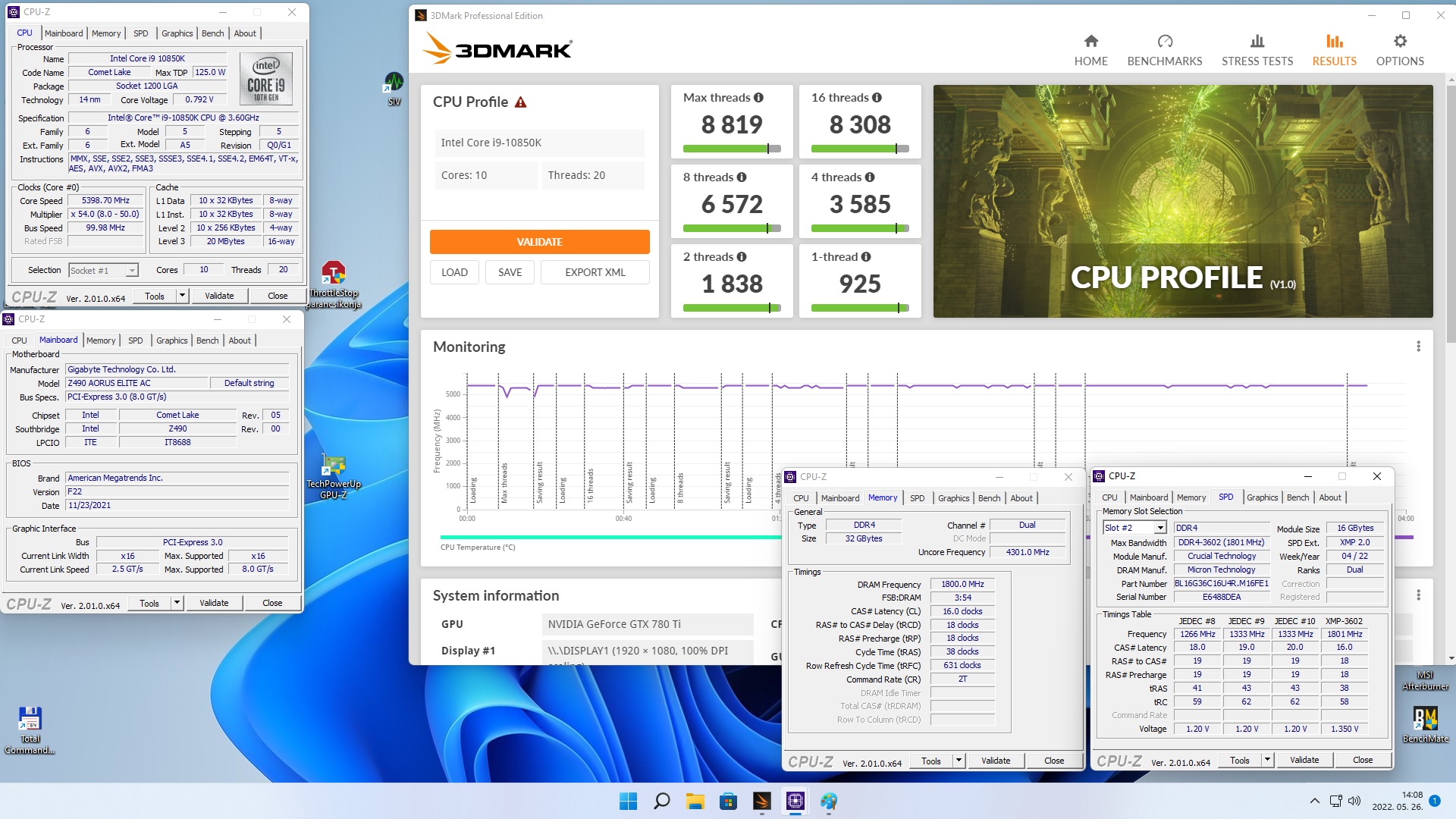Screen dimensions: 1456x819
Task: Click info icon next to Max threads
Action: (758, 97)
